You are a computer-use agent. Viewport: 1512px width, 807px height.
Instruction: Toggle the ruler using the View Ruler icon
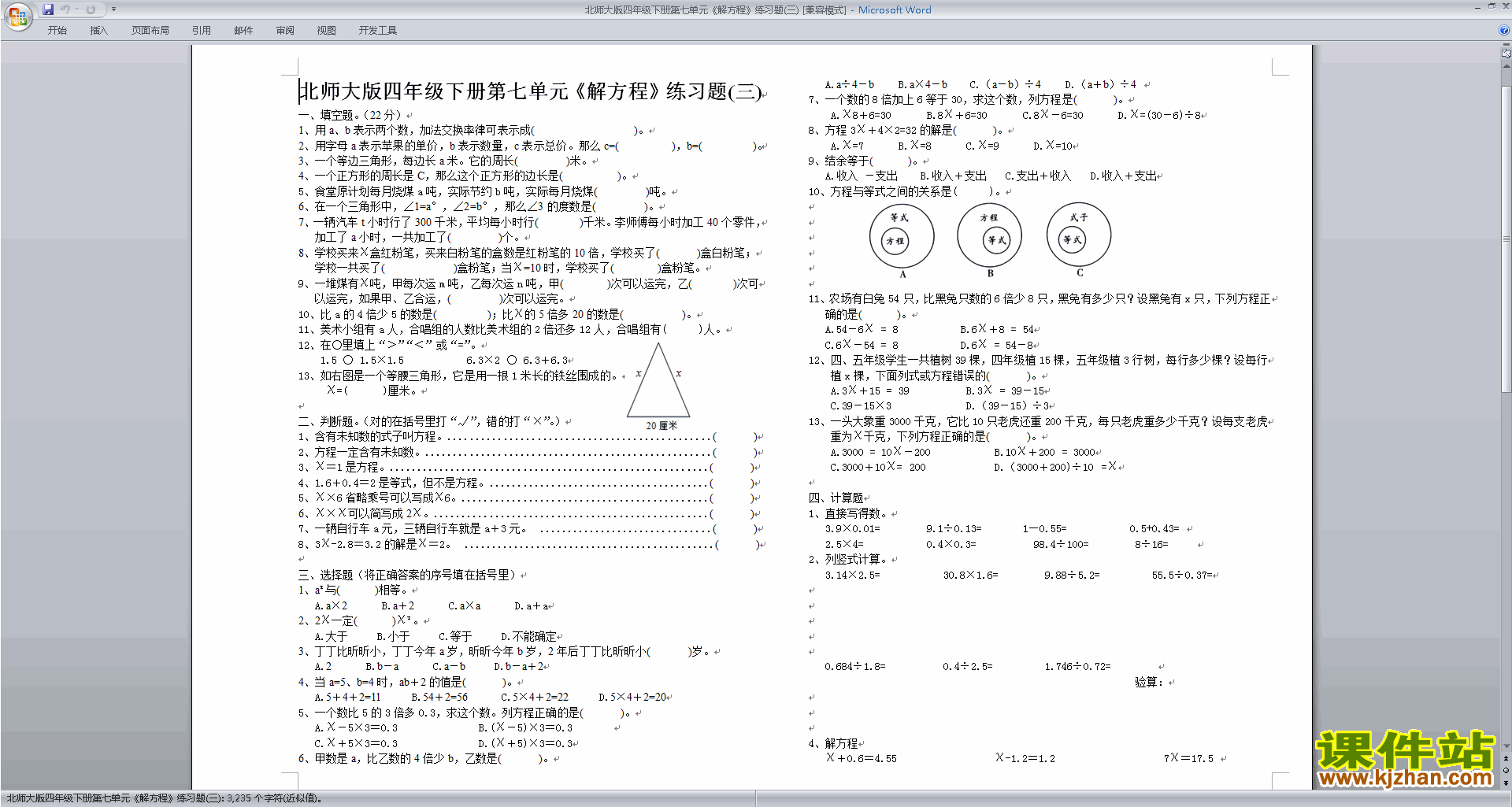(x=1506, y=54)
